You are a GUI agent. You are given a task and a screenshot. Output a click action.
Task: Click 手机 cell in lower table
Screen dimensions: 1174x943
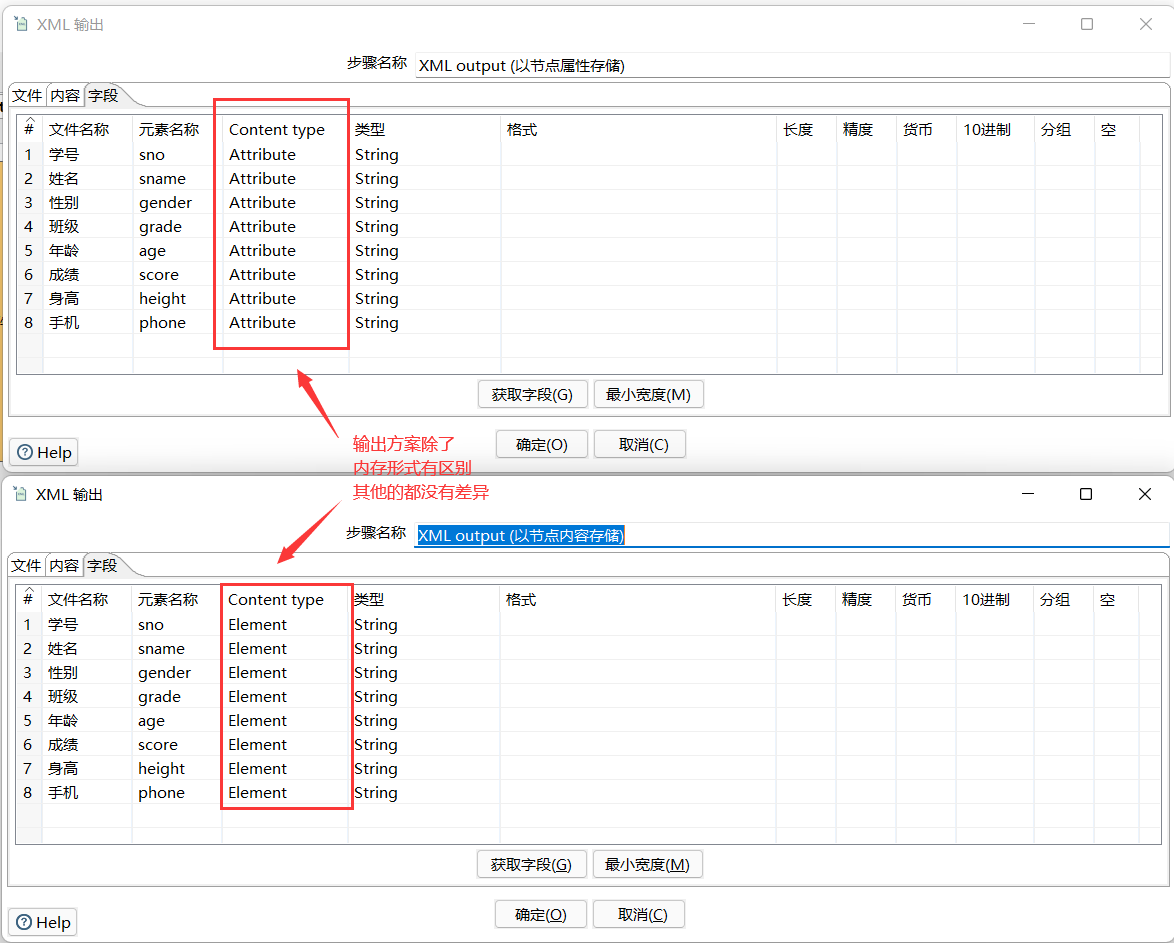click(x=87, y=792)
